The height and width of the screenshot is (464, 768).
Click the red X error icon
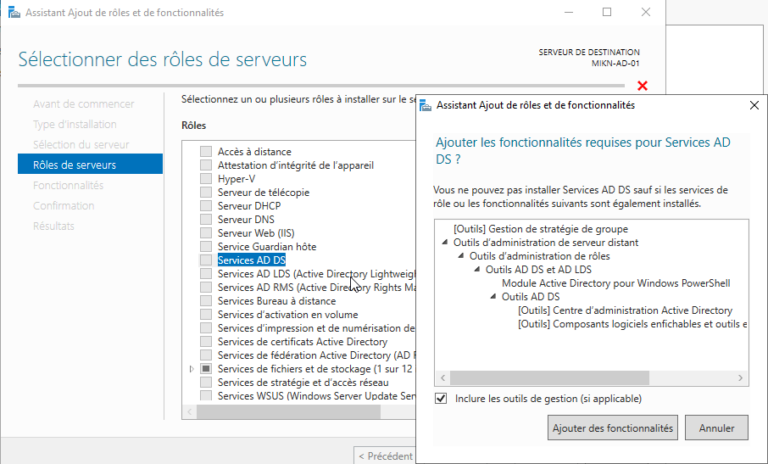[x=643, y=86]
